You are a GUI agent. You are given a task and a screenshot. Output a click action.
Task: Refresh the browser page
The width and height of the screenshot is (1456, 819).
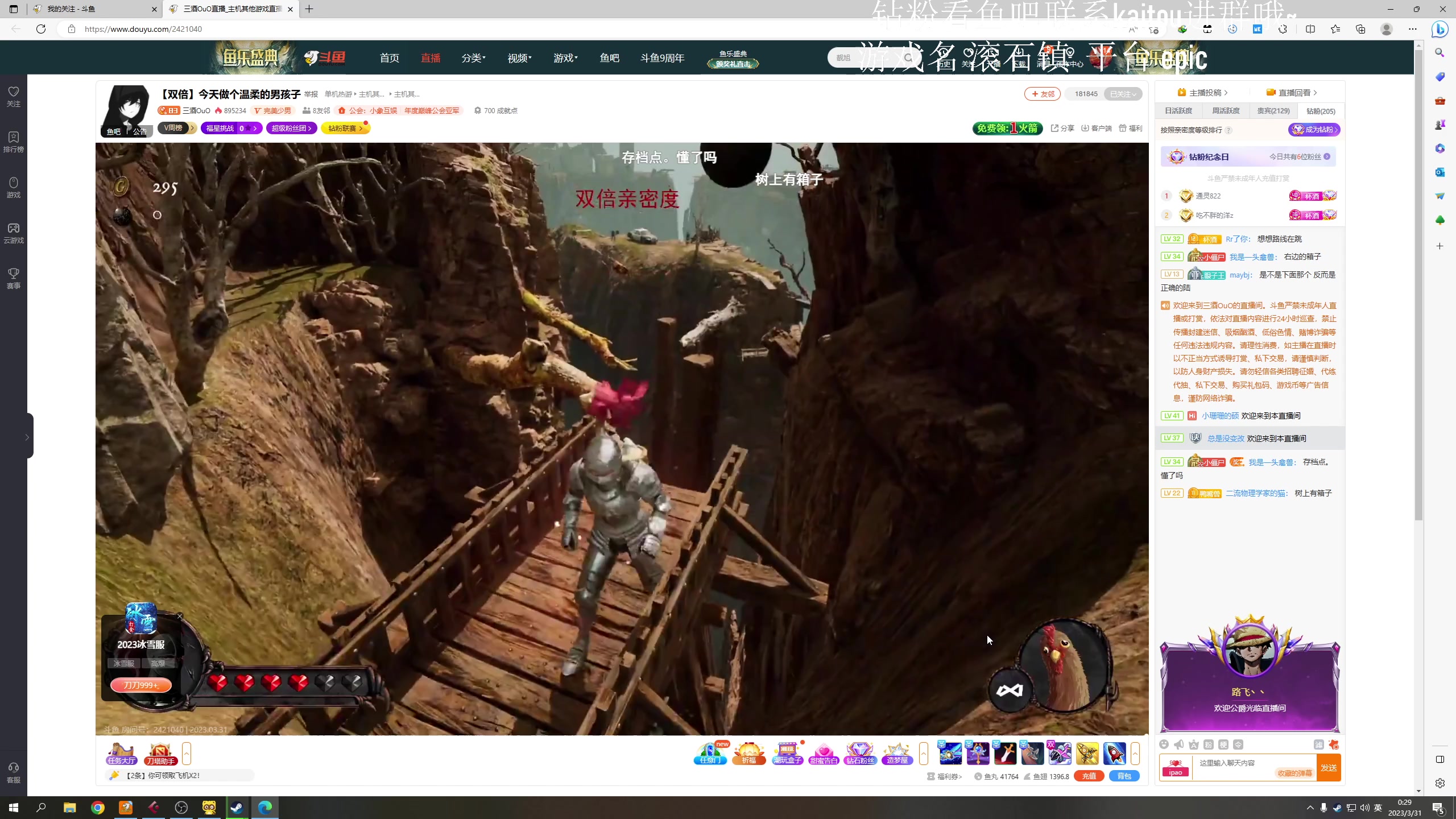click(41, 29)
